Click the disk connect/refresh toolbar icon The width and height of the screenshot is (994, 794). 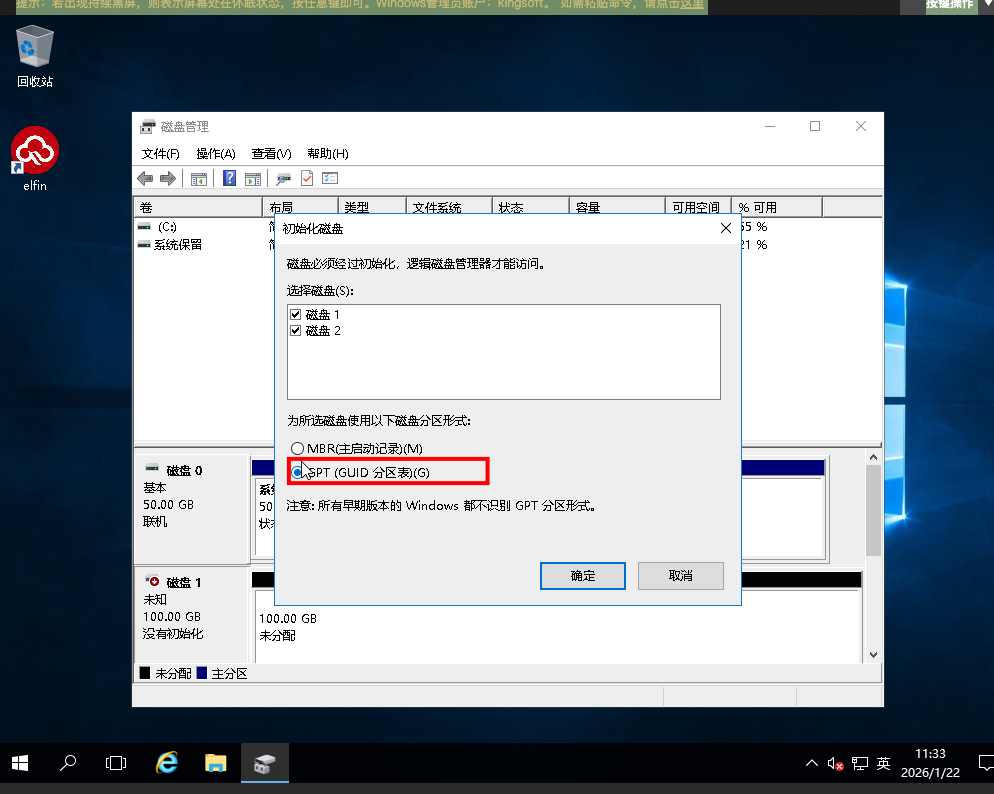tap(283, 179)
